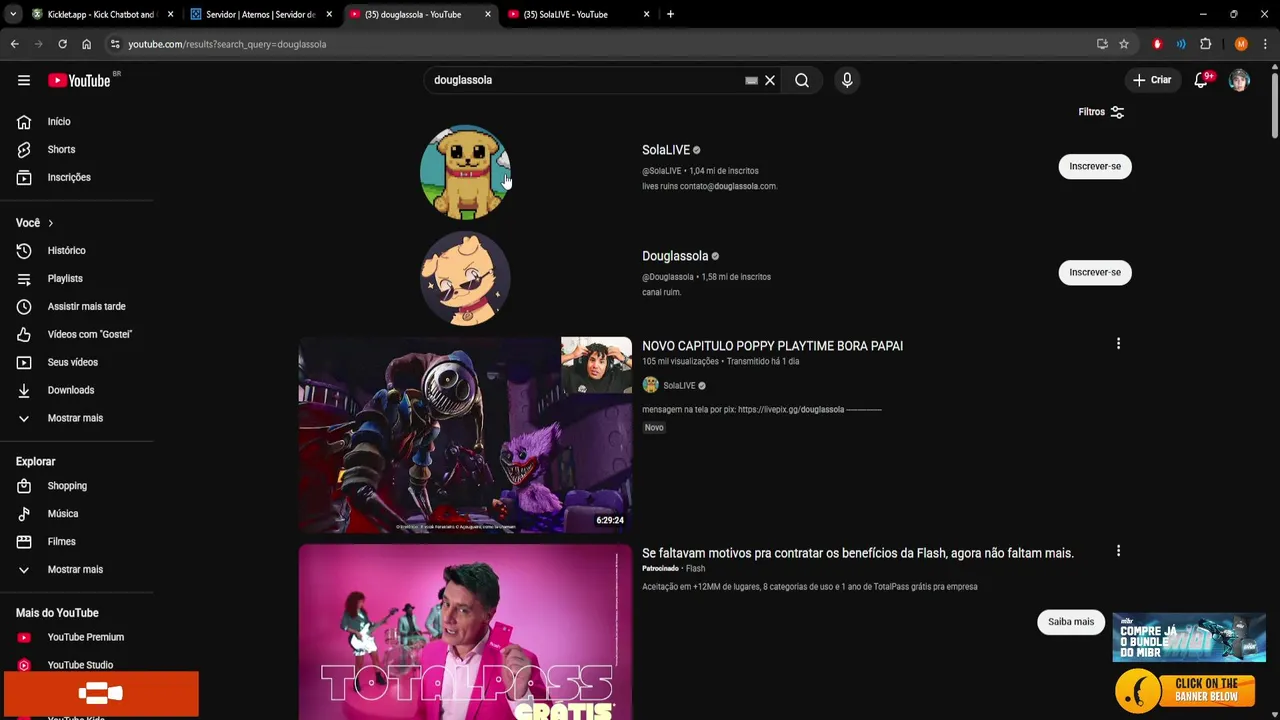Open Filtros search filters

[x=1101, y=112]
